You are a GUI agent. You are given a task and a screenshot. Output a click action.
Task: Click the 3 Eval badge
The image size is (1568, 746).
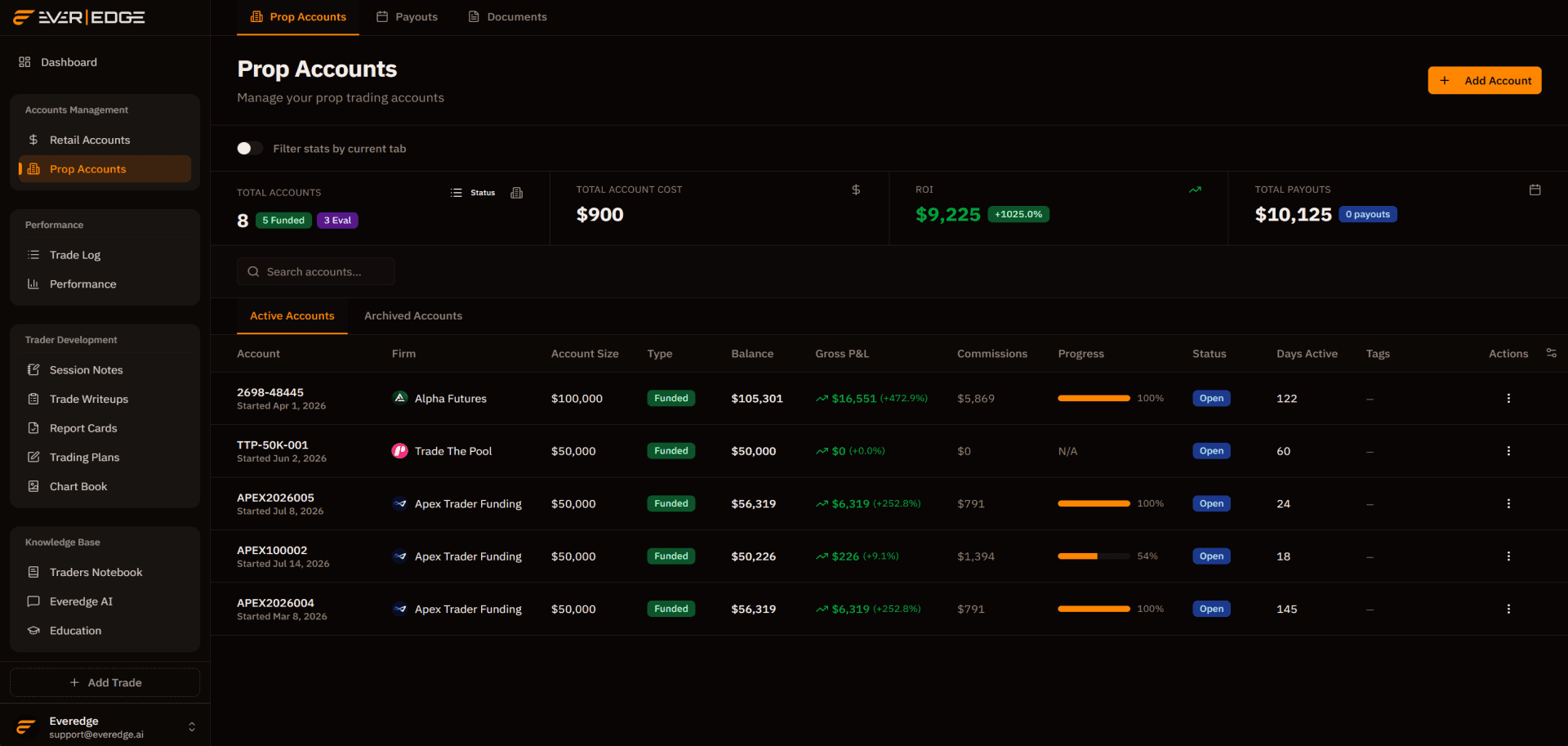(x=337, y=221)
